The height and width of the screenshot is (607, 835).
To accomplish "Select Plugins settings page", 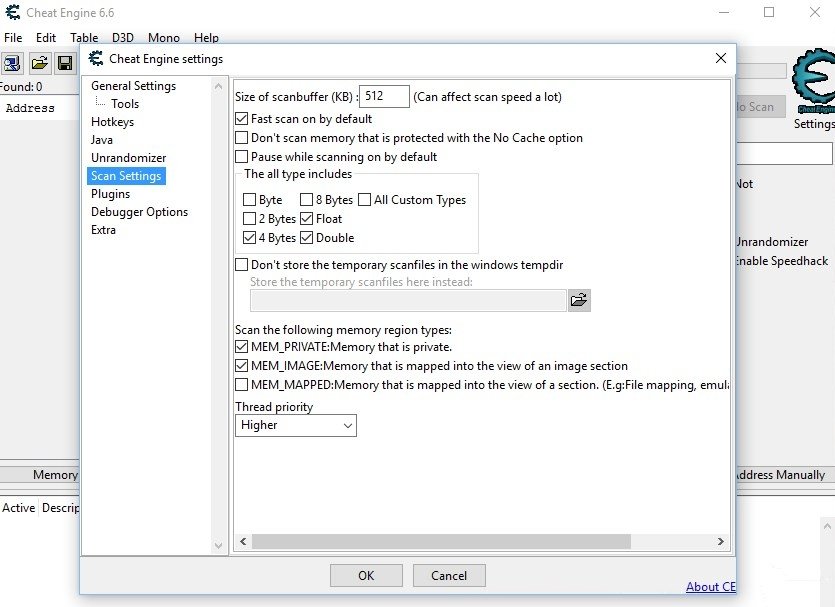I will [x=110, y=194].
